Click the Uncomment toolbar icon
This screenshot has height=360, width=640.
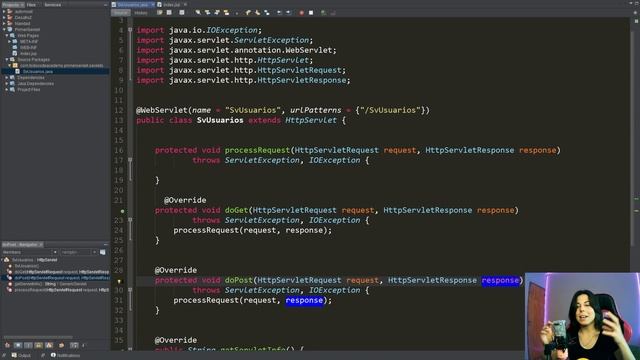pos(333,13)
